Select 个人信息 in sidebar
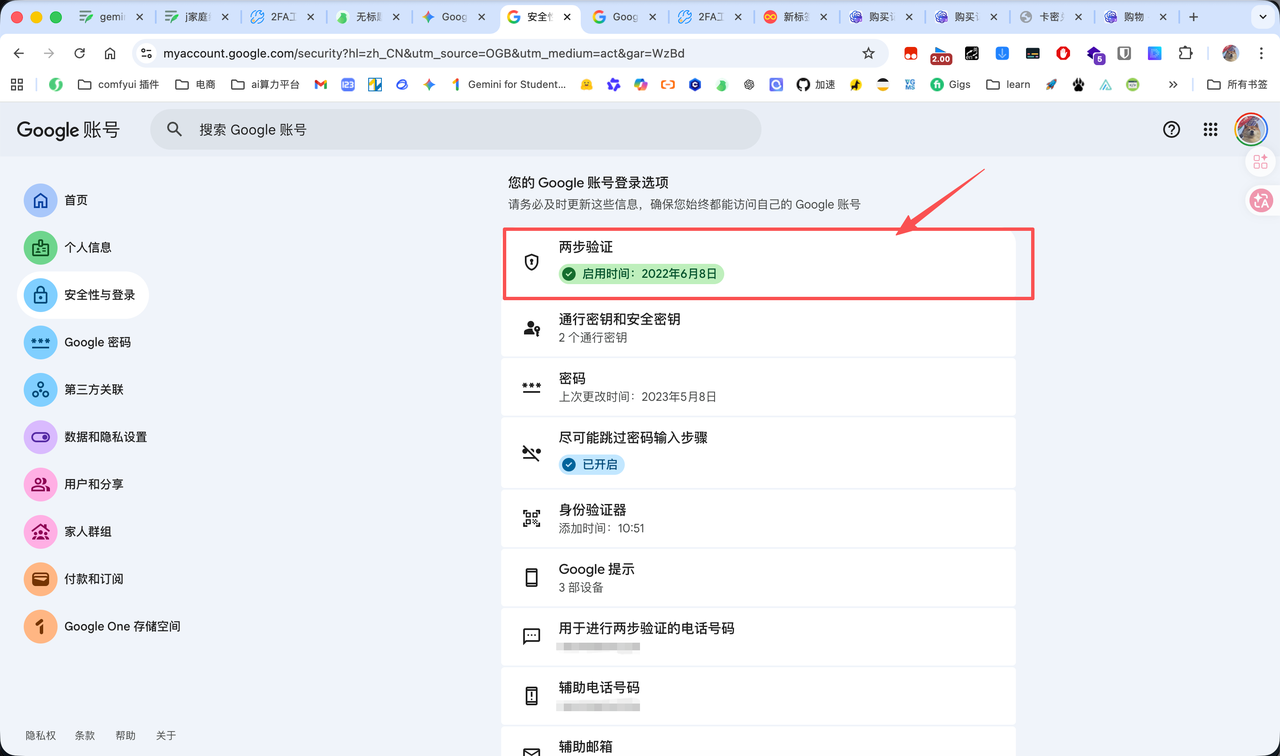Image resolution: width=1280 pixels, height=756 pixels. [x=87, y=247]
